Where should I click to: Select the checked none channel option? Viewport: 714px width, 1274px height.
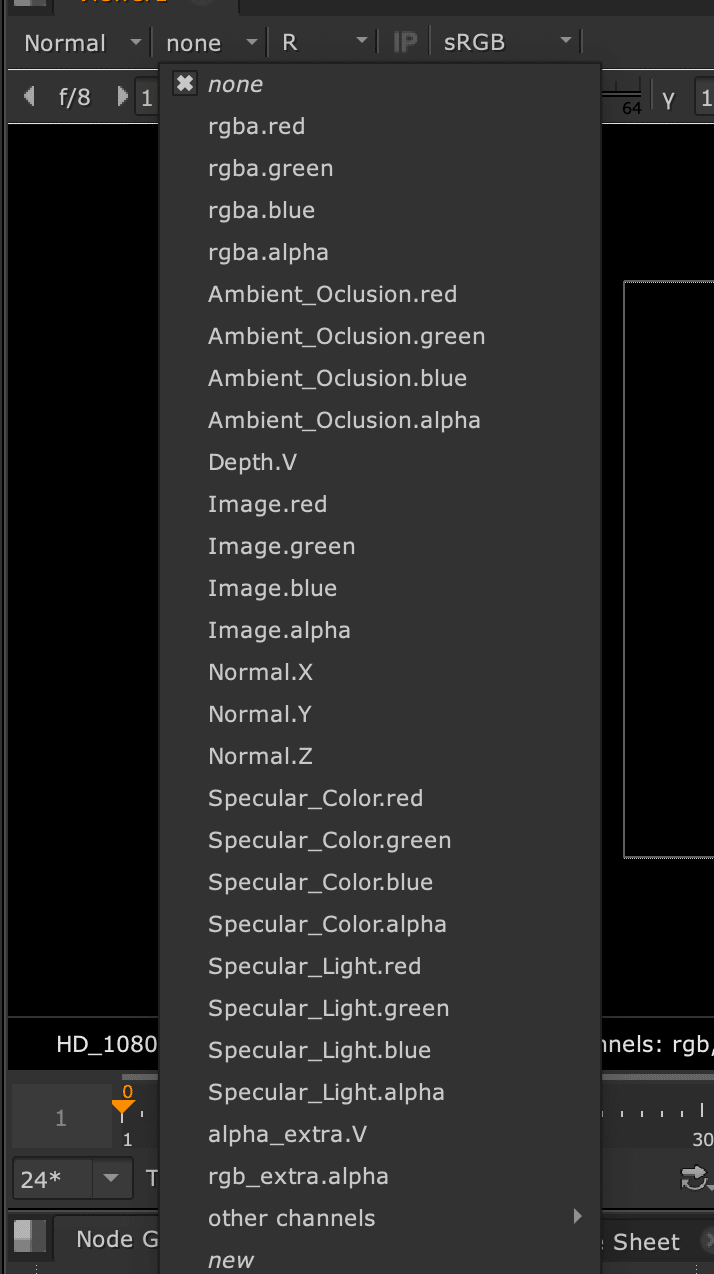point(235,85)
